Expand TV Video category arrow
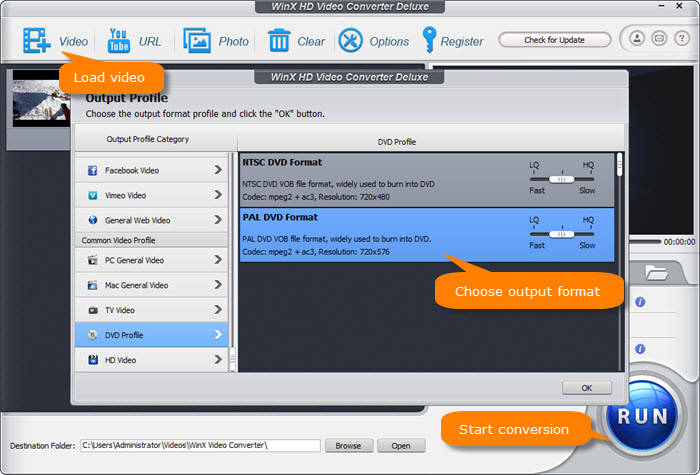Image resolution: width=700 pixels, height=475 pixels. point(218,309)
